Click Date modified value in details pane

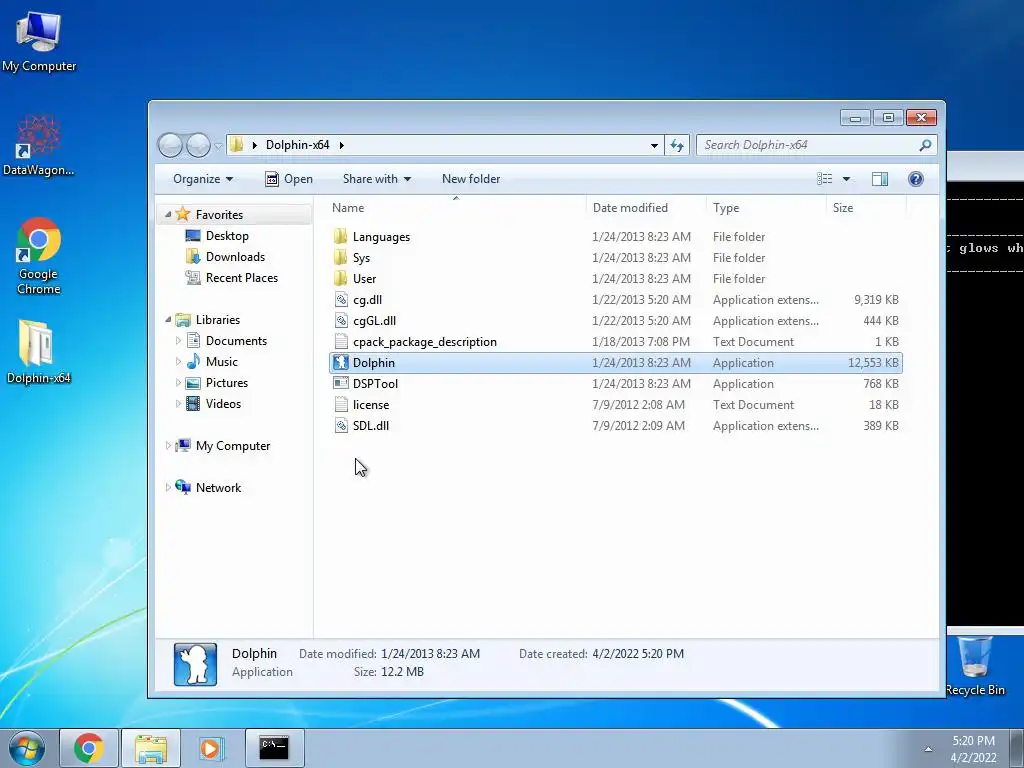(x=430, y=654)
